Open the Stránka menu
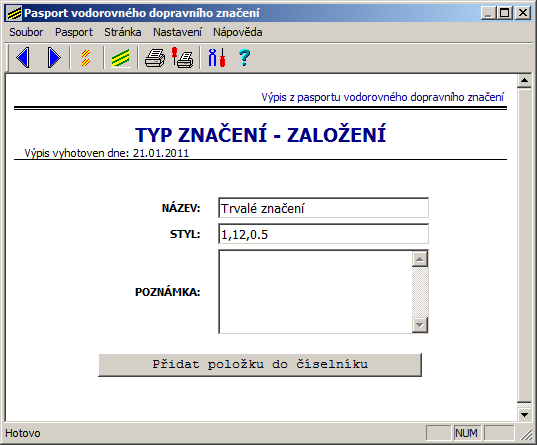The image size is (537, 445). tap(123, 32)
